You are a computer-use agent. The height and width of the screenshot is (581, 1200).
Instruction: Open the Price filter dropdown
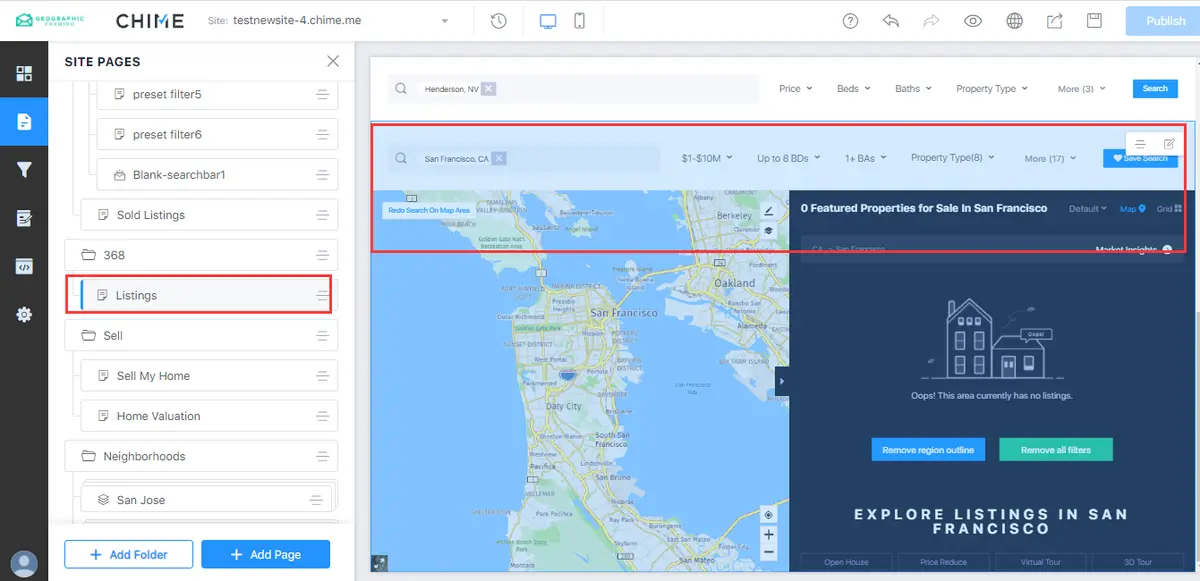[795, 89]
